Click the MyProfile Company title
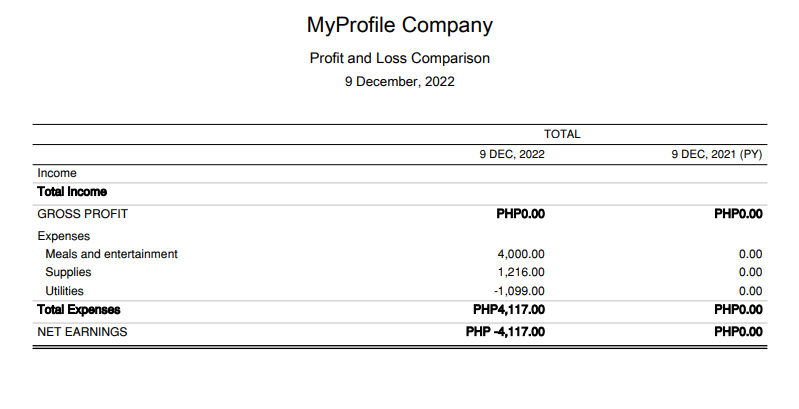Viewport: 799px width, 409px height. 399,24
